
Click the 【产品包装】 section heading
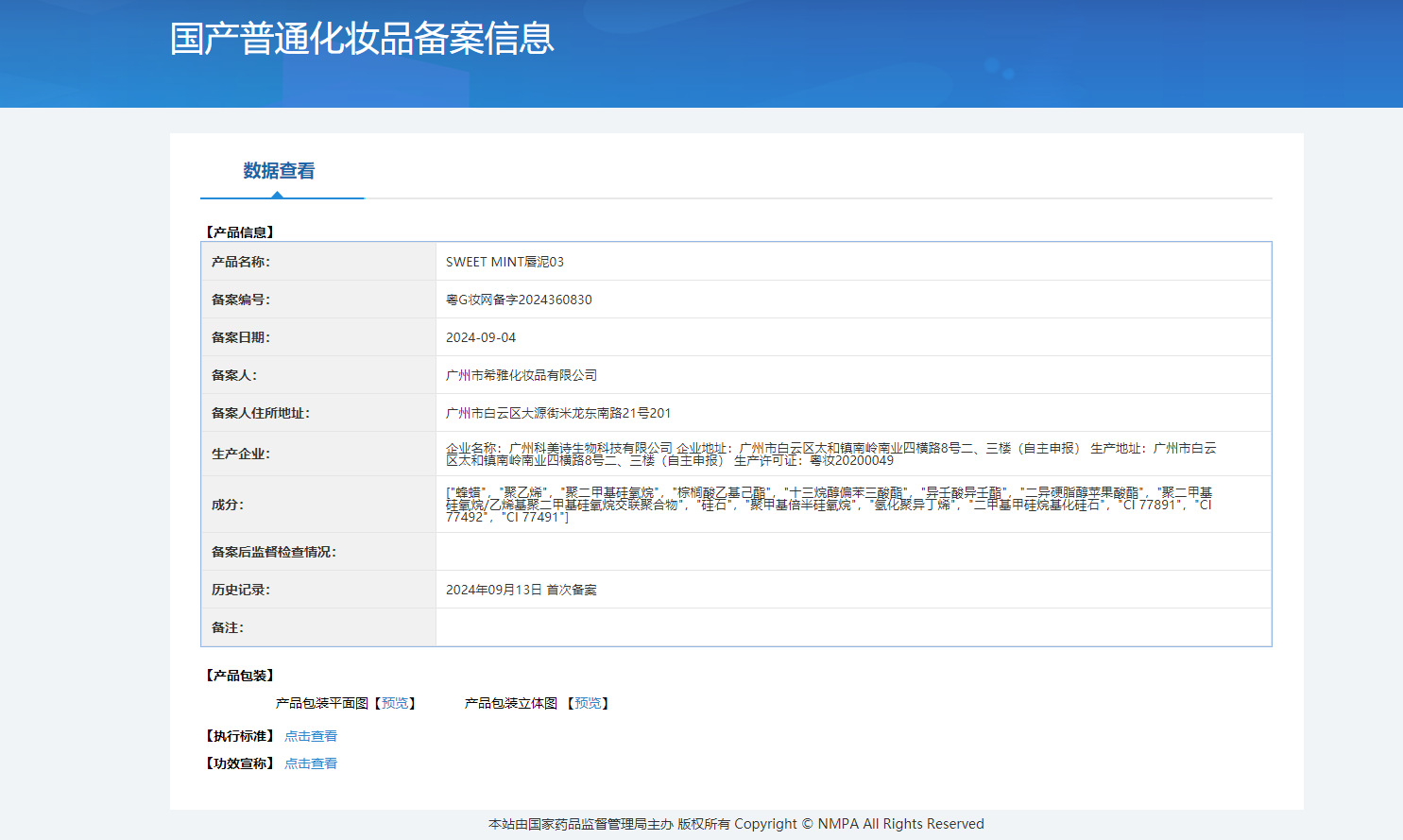240,676
